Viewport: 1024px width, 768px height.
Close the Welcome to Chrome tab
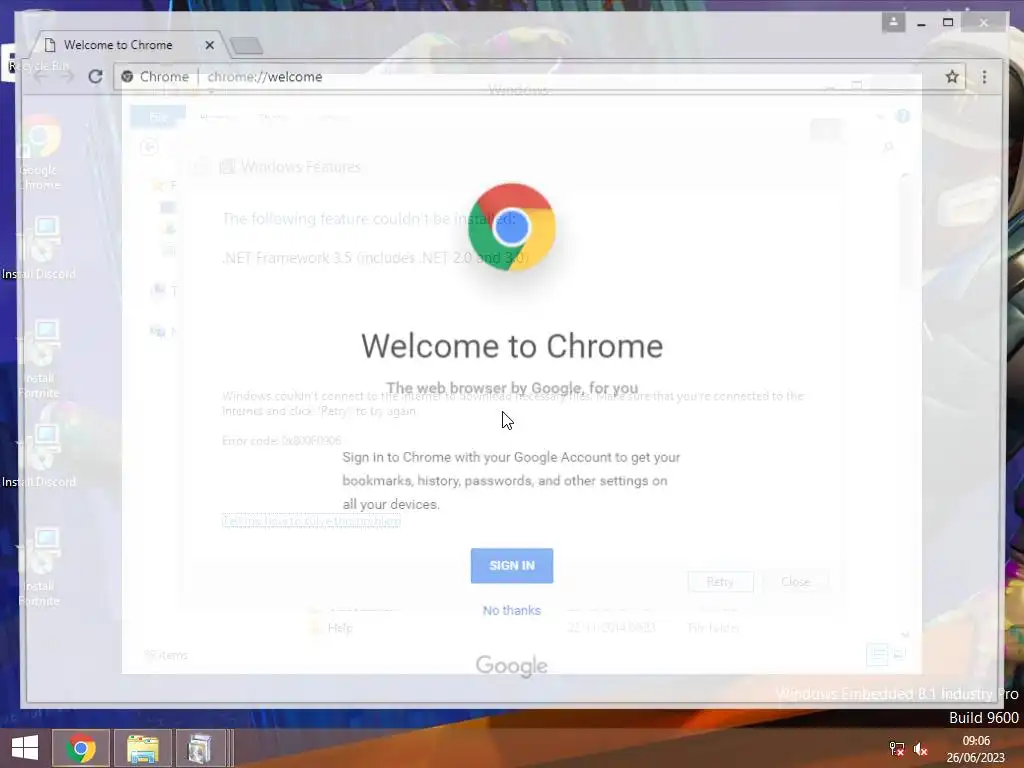(x=209, y=45)
